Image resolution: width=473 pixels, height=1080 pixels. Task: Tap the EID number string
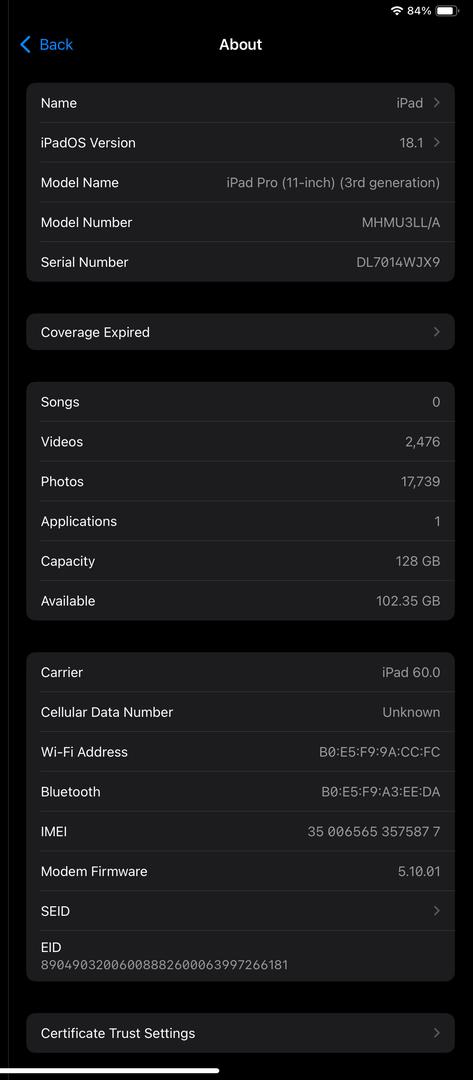pyautogui.click(x=165, y=965)
